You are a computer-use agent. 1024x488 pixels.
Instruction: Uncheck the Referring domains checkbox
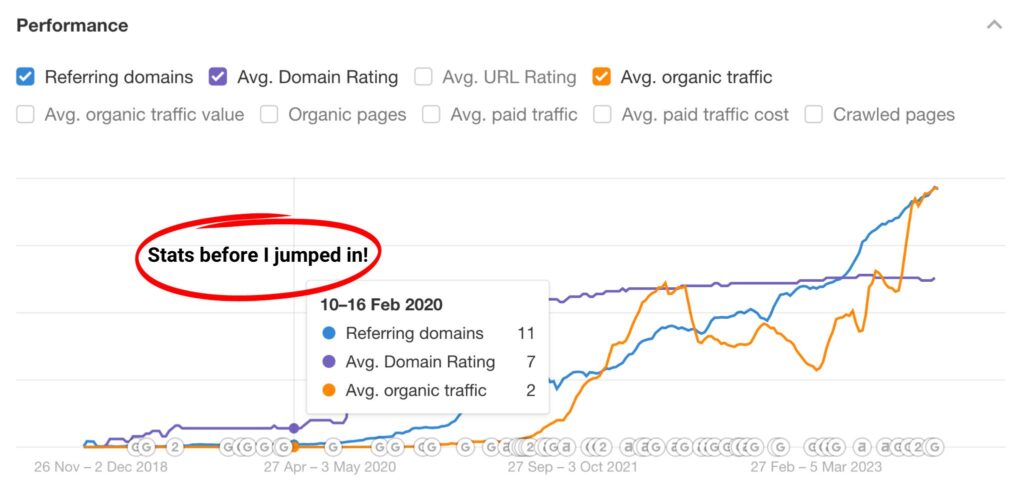point(26,76)
